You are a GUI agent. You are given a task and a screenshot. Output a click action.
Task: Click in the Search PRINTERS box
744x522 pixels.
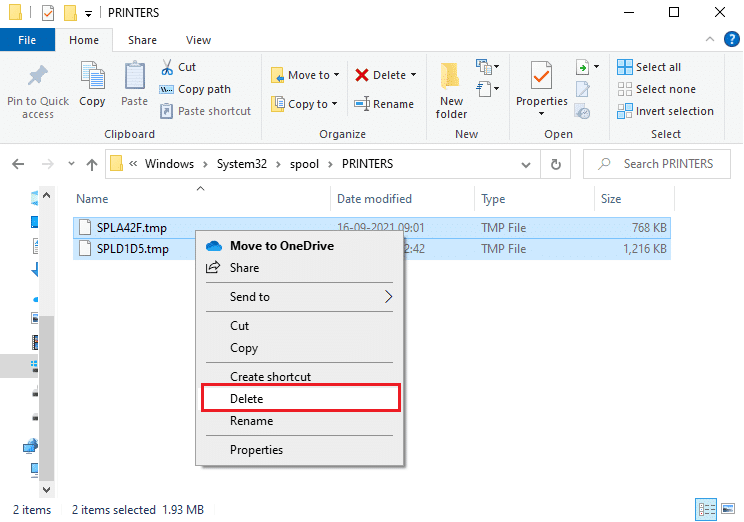(657, 164)
